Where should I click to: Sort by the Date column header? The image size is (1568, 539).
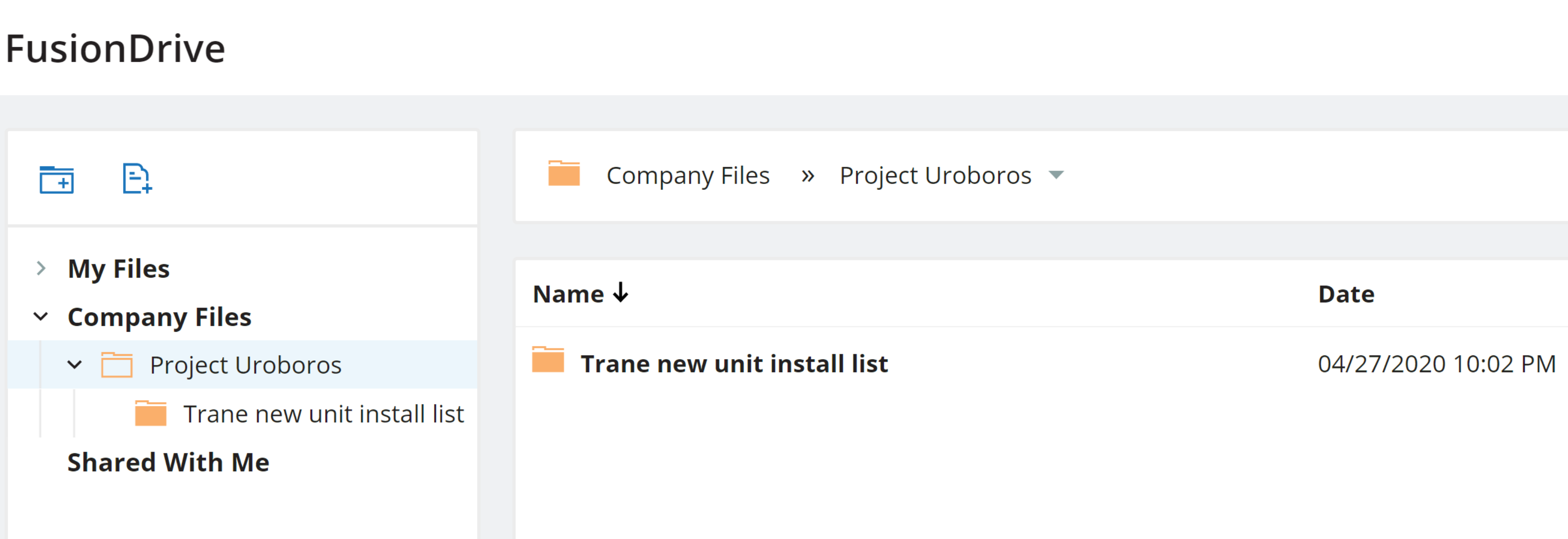(x=1346, y=294)
